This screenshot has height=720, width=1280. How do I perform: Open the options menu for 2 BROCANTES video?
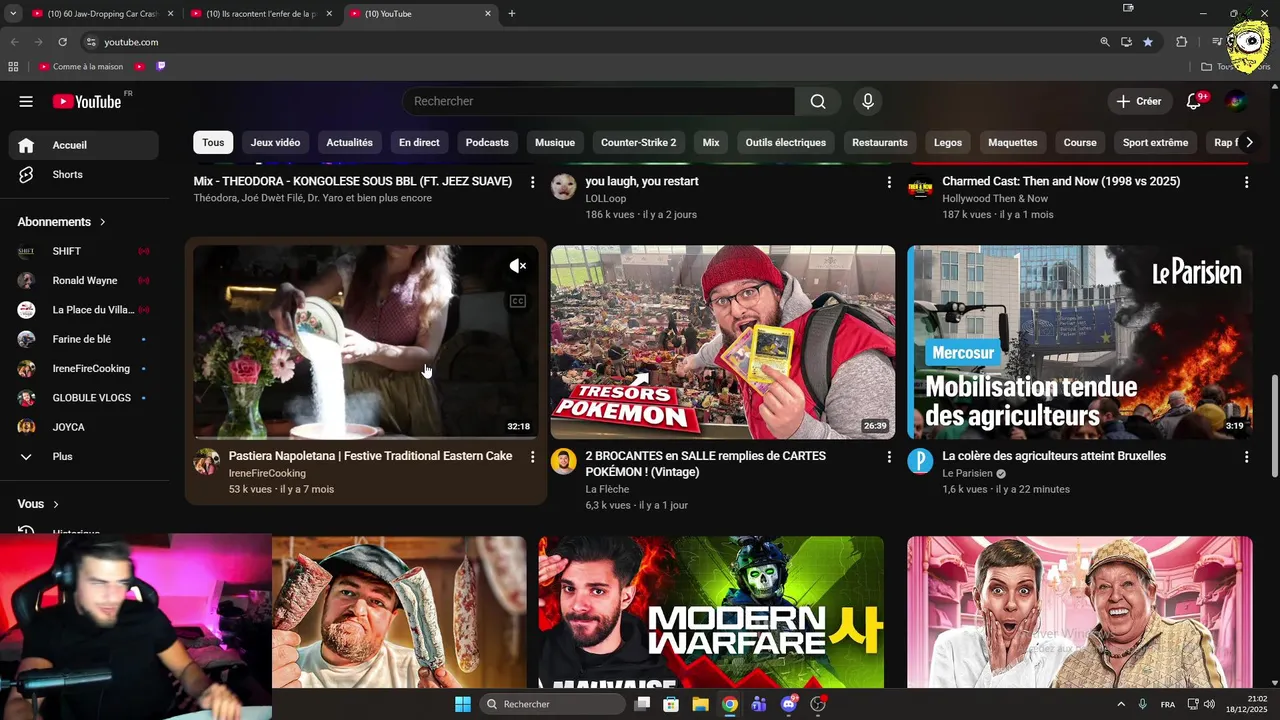point(889,457)
